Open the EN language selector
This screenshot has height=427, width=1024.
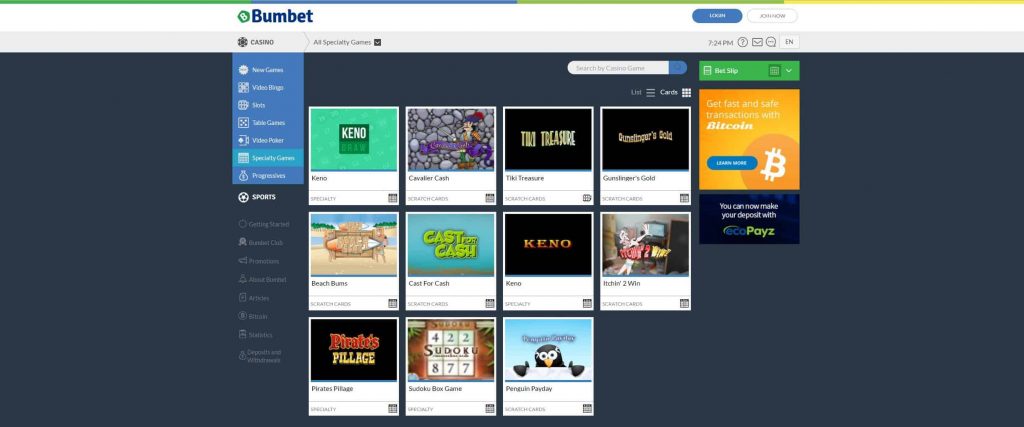(x=789, y=42)
